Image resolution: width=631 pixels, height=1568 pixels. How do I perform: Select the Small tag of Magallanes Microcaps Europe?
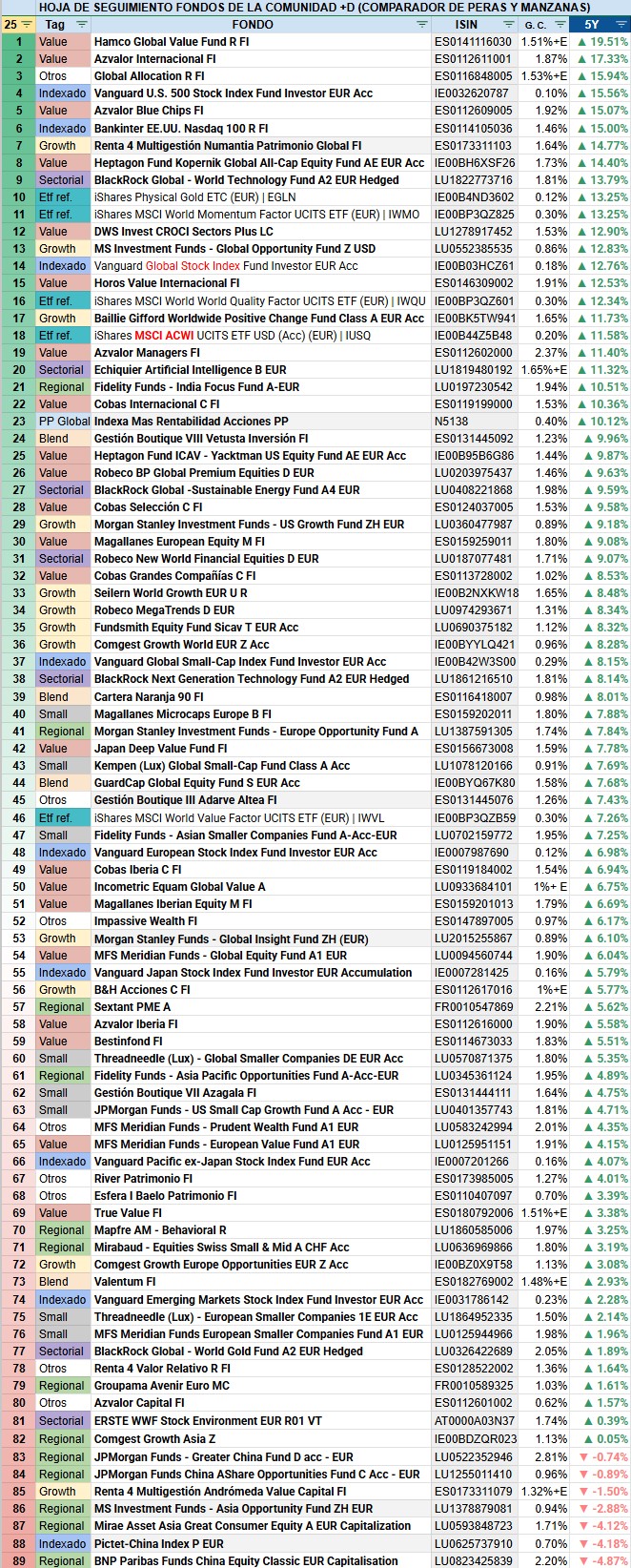tap(64, 714)
